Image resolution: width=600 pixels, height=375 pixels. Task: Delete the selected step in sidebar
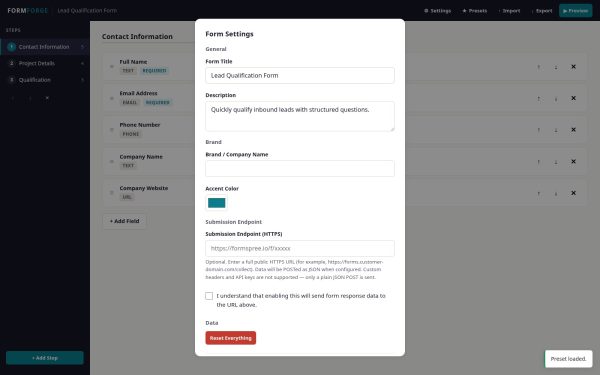[x=47, y=98]
